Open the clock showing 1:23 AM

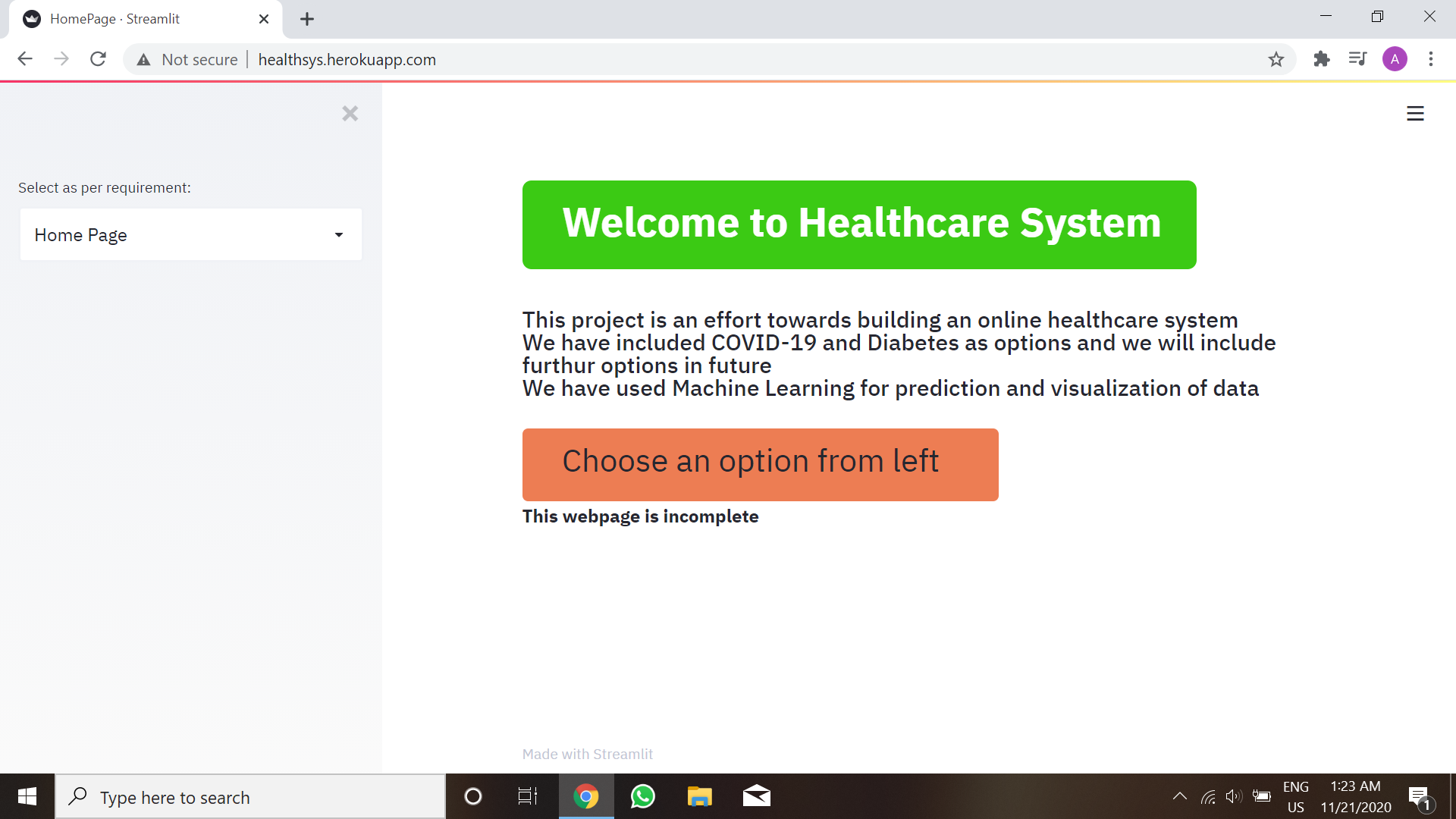point(1356,797)
